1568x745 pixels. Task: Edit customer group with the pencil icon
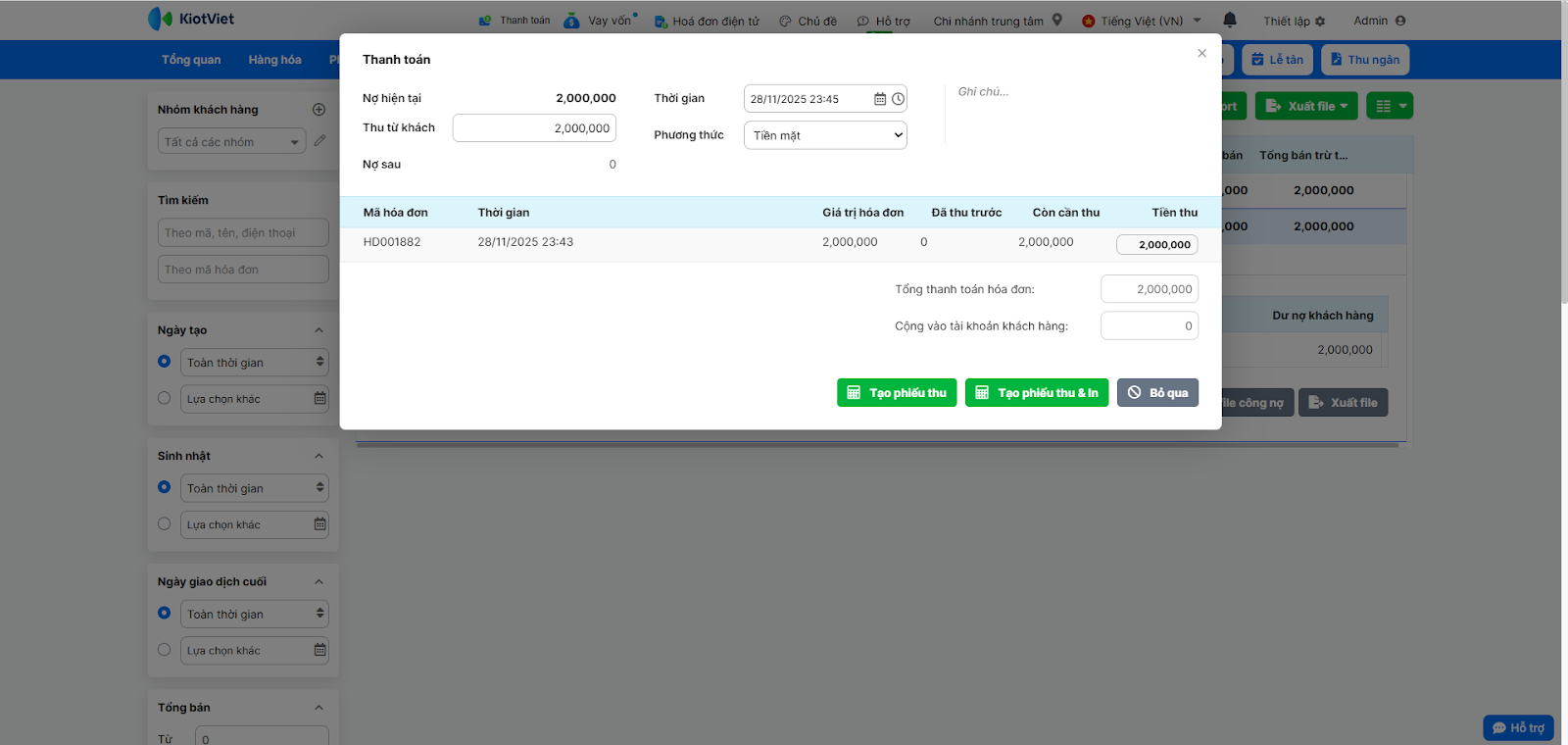pyautogui.click(x=319, y=141)
